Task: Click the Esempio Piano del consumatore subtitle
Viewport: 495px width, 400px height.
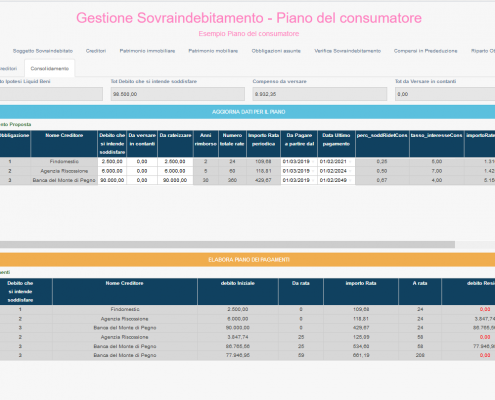Action: (249, 34)
